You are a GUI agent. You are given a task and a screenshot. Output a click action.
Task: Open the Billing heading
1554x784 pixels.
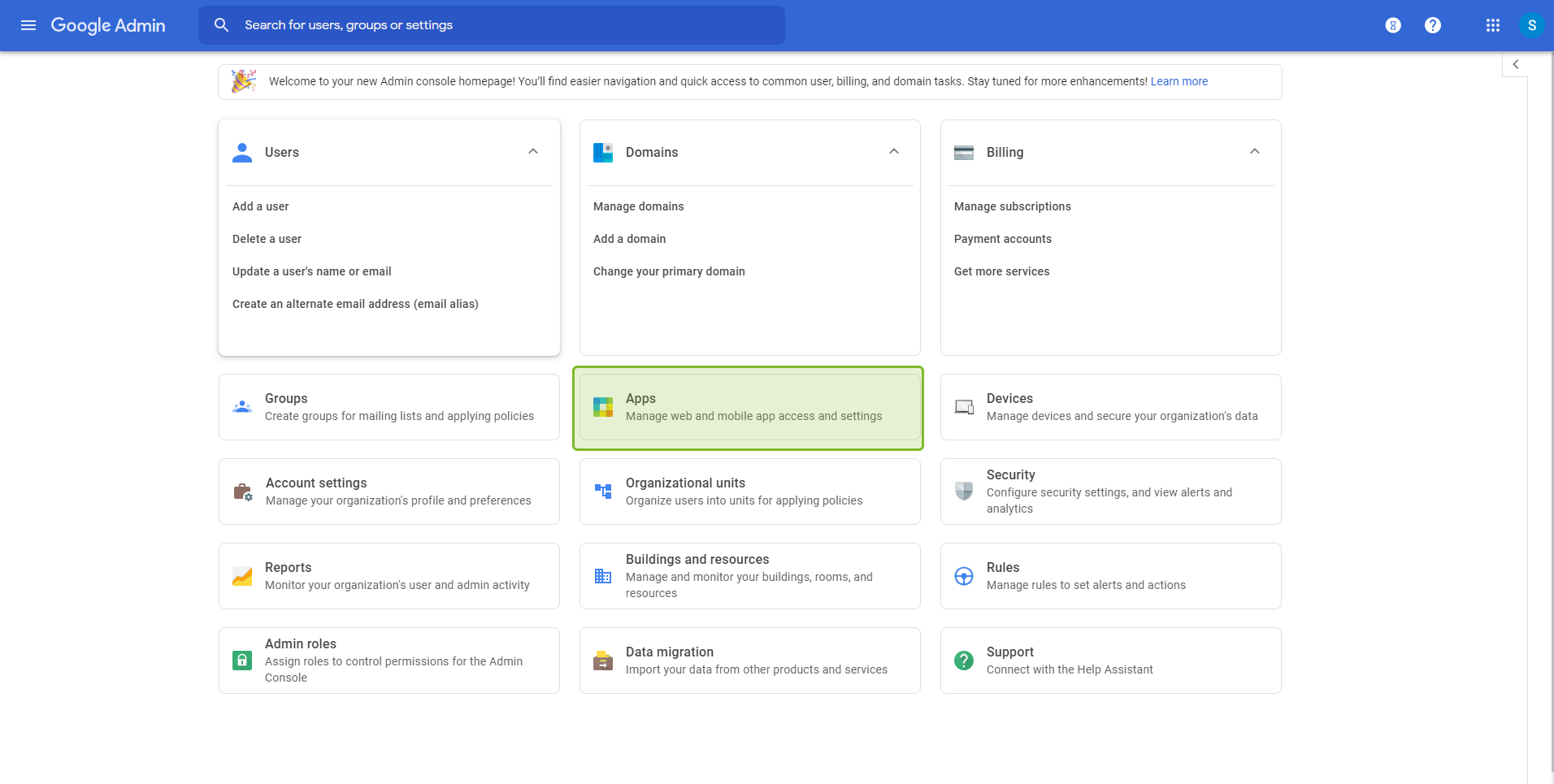coord(1005,153)
